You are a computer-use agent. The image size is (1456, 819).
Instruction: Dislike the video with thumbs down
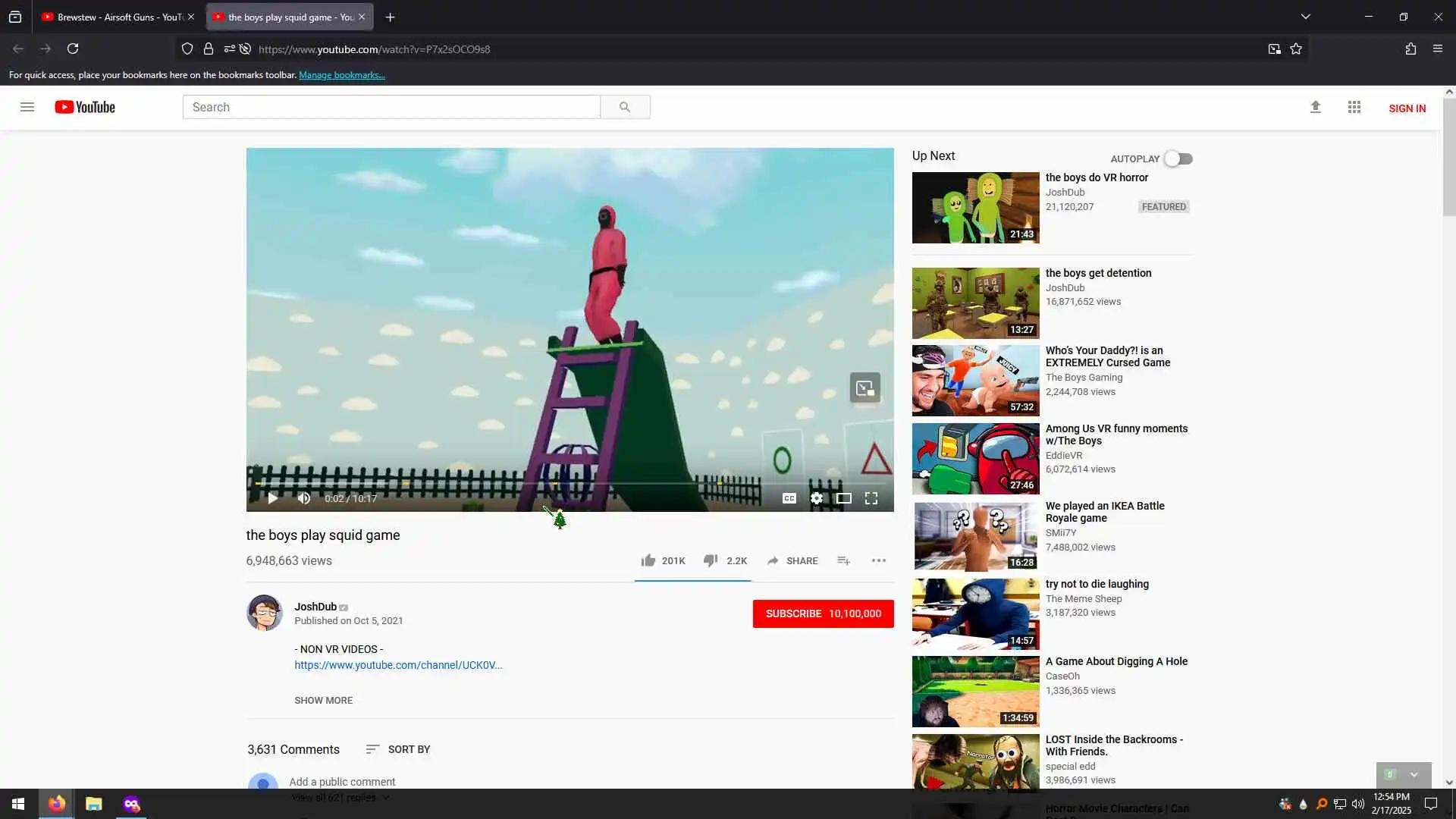(x=711, y=561)
